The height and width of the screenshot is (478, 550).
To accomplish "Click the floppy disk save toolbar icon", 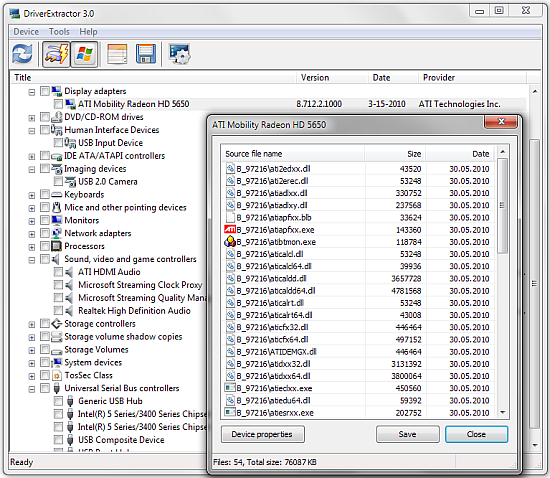I will [146, 54].
